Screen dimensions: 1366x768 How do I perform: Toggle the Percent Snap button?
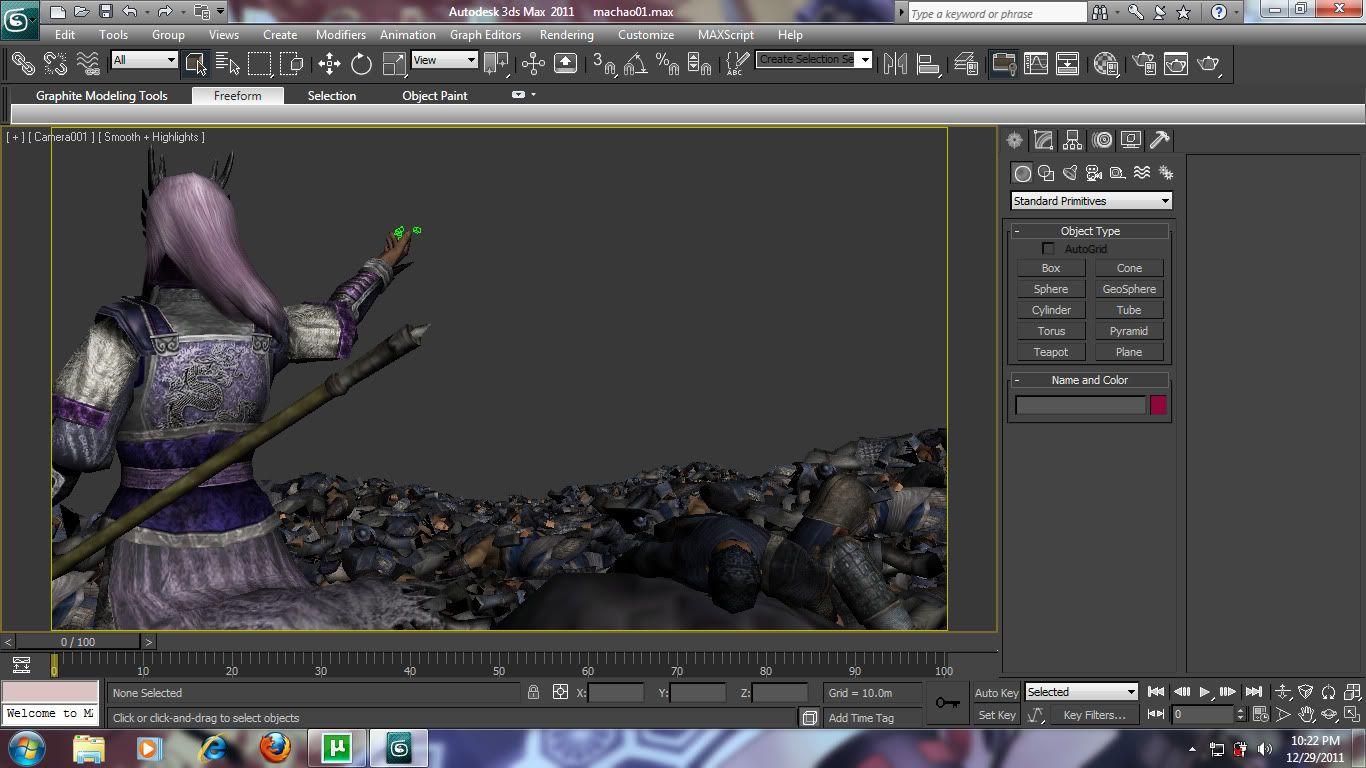coord(667,63)
